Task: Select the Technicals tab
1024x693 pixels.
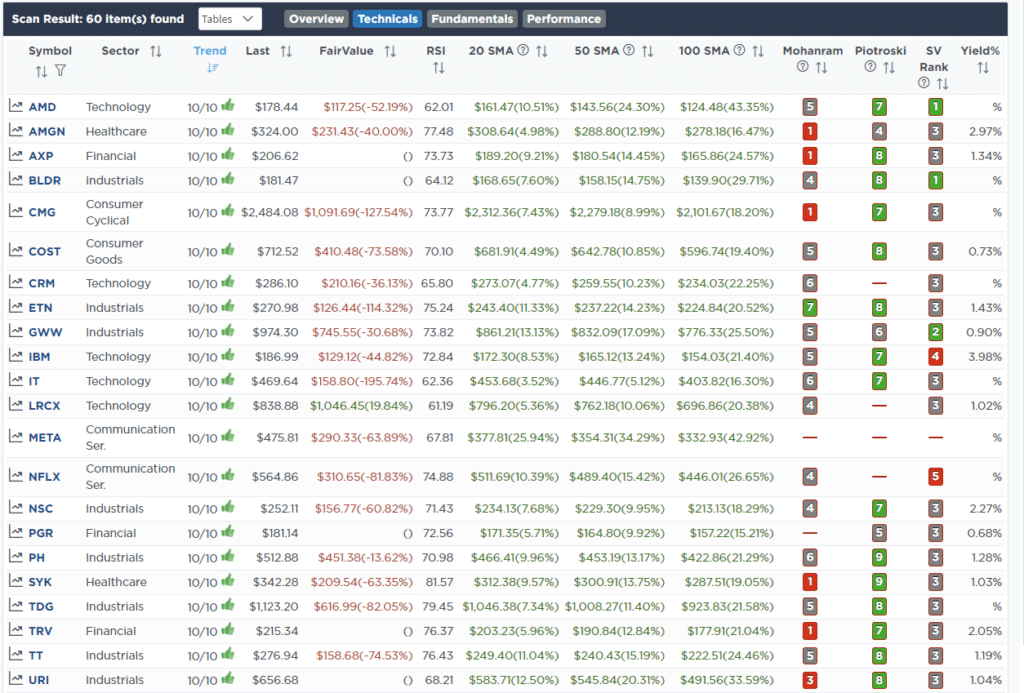Action: pyautogui.click(x=387, y=19)
